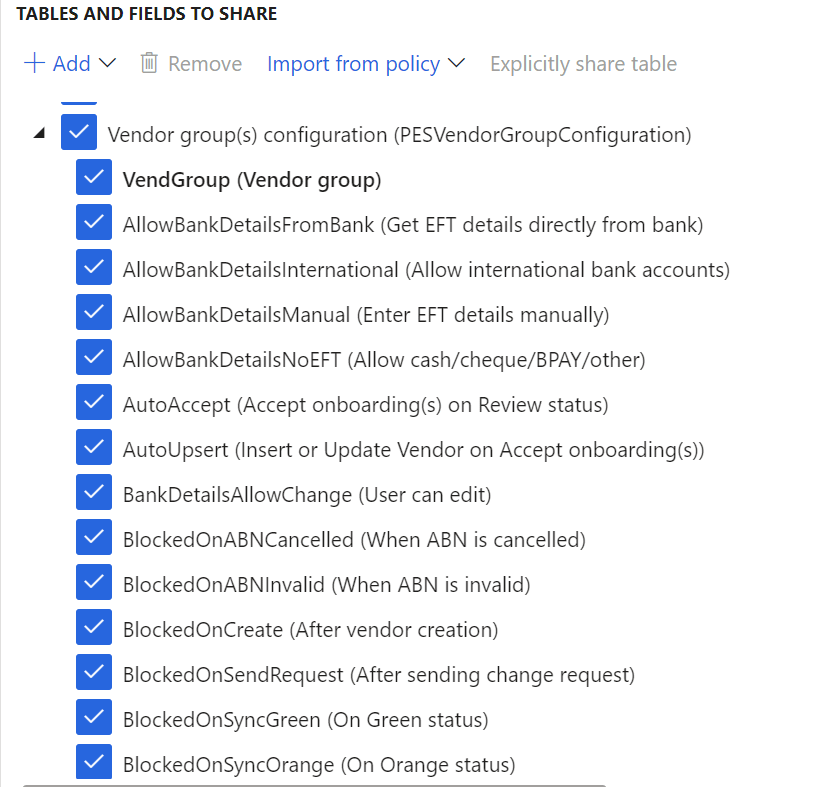Toggle the VendGroup (Vendor group) checkbox
This screenshot has width=825, height=787.
(94, 177)
